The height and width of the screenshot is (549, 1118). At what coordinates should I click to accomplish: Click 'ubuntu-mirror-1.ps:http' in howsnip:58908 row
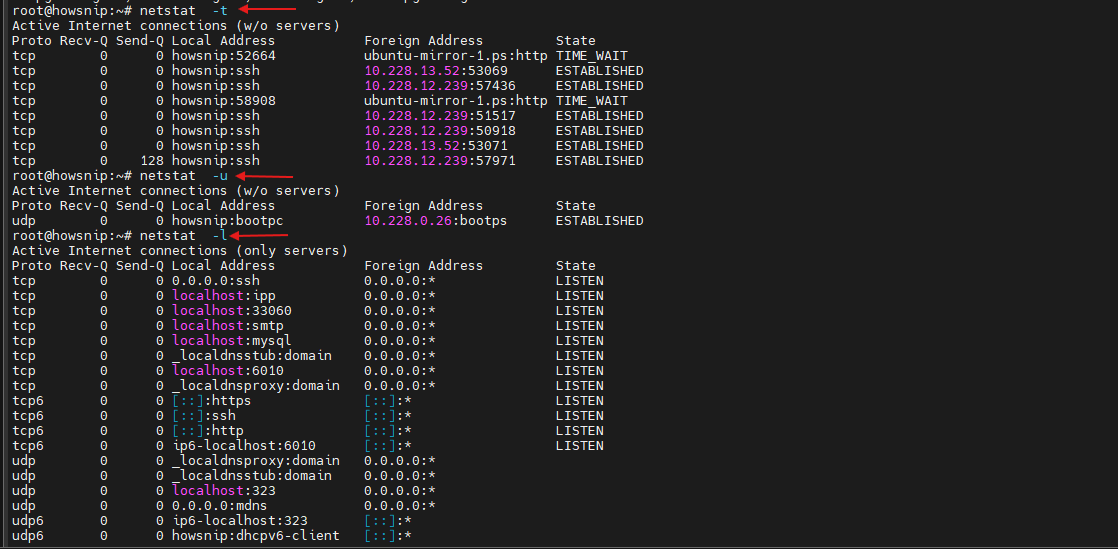coord(456,101)
